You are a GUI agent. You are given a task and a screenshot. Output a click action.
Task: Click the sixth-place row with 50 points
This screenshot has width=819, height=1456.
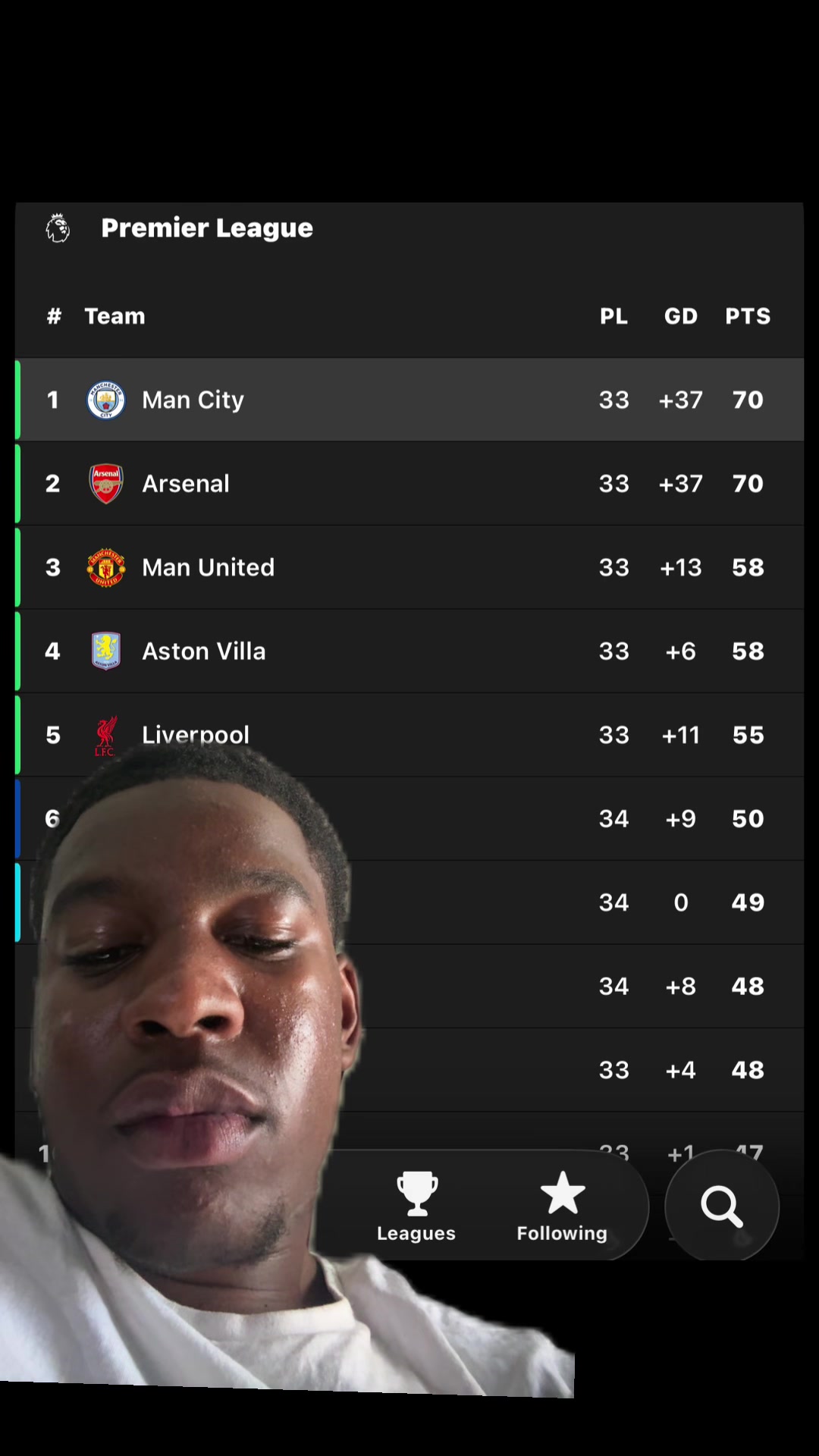click(409, 819)
